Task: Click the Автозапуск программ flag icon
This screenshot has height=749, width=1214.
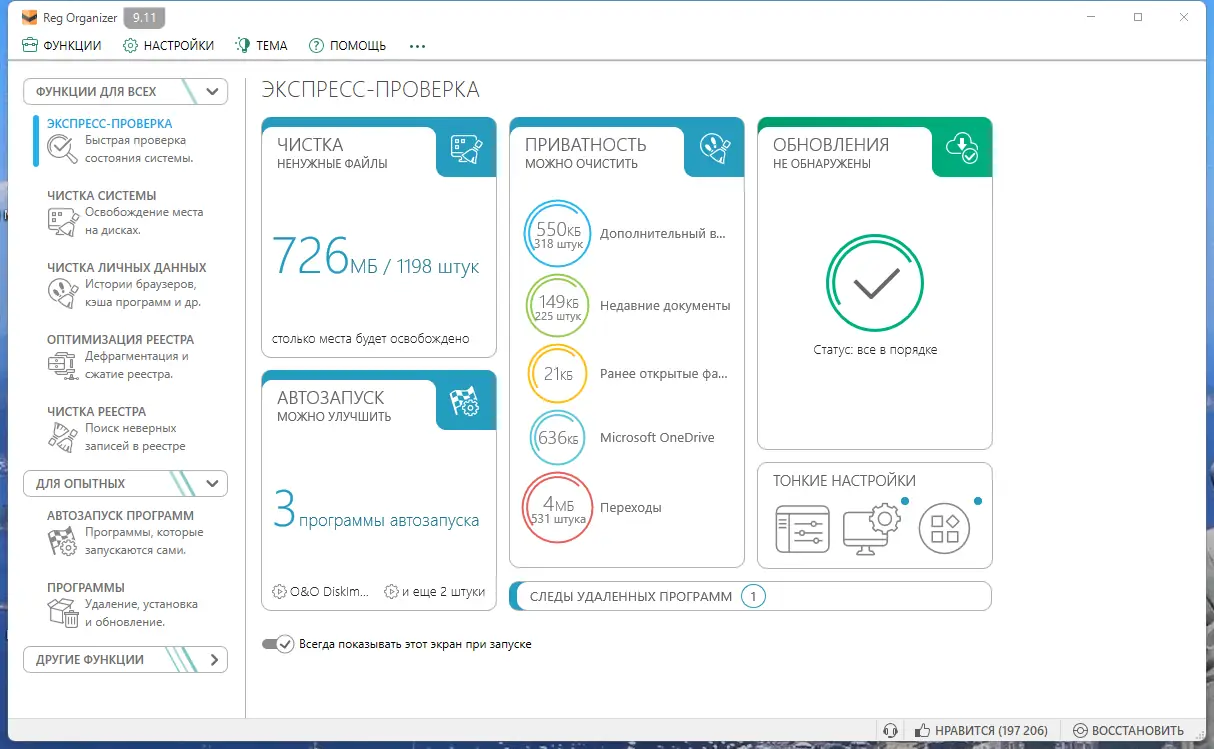Action: 63,541
